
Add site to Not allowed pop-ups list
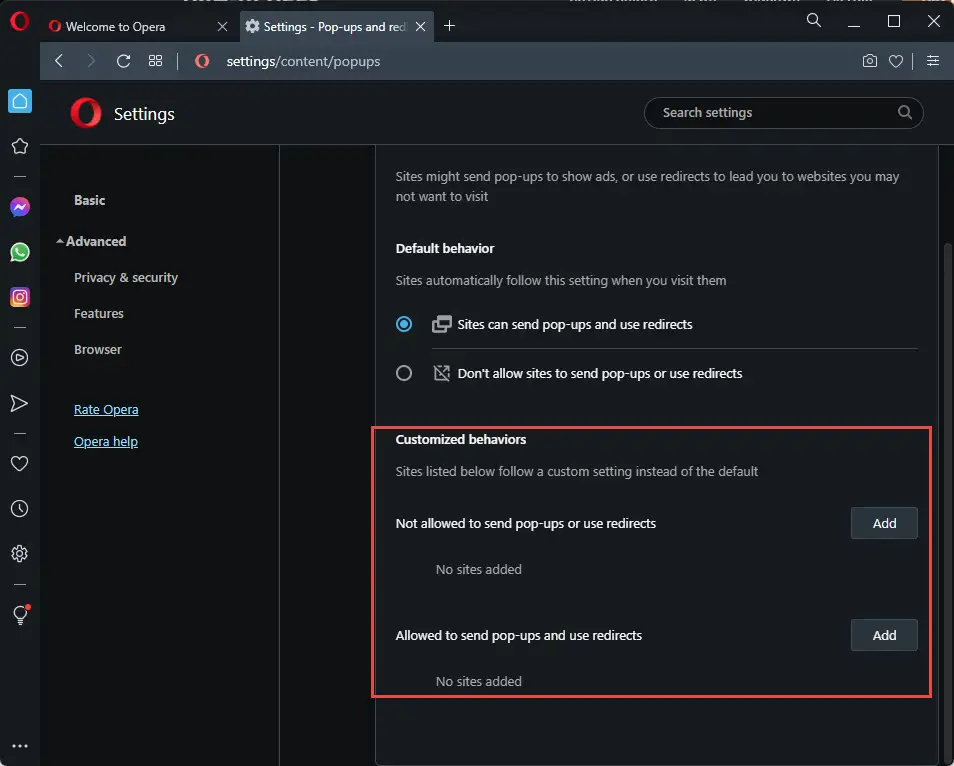(884, 523)
